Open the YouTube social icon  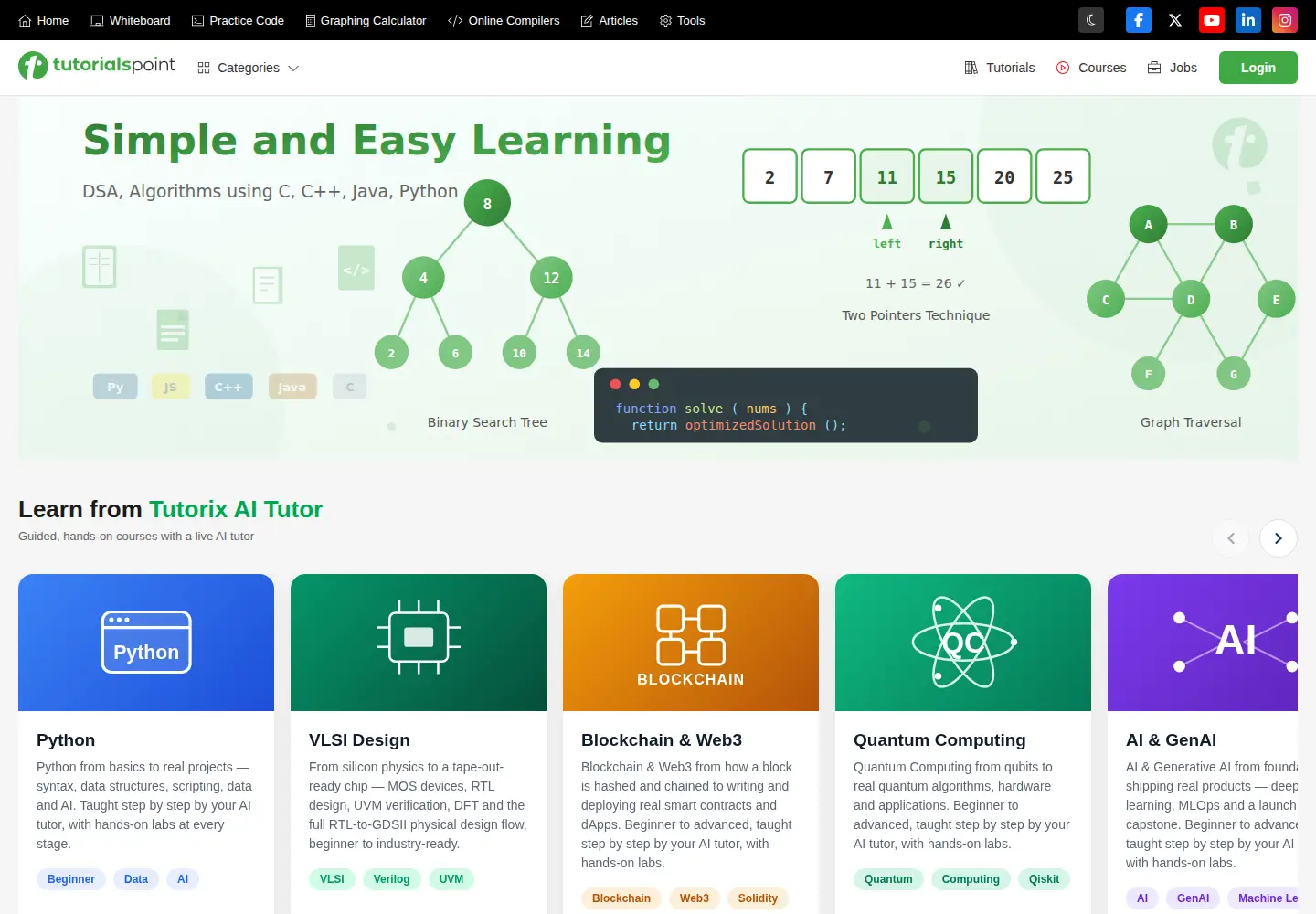1212,20
